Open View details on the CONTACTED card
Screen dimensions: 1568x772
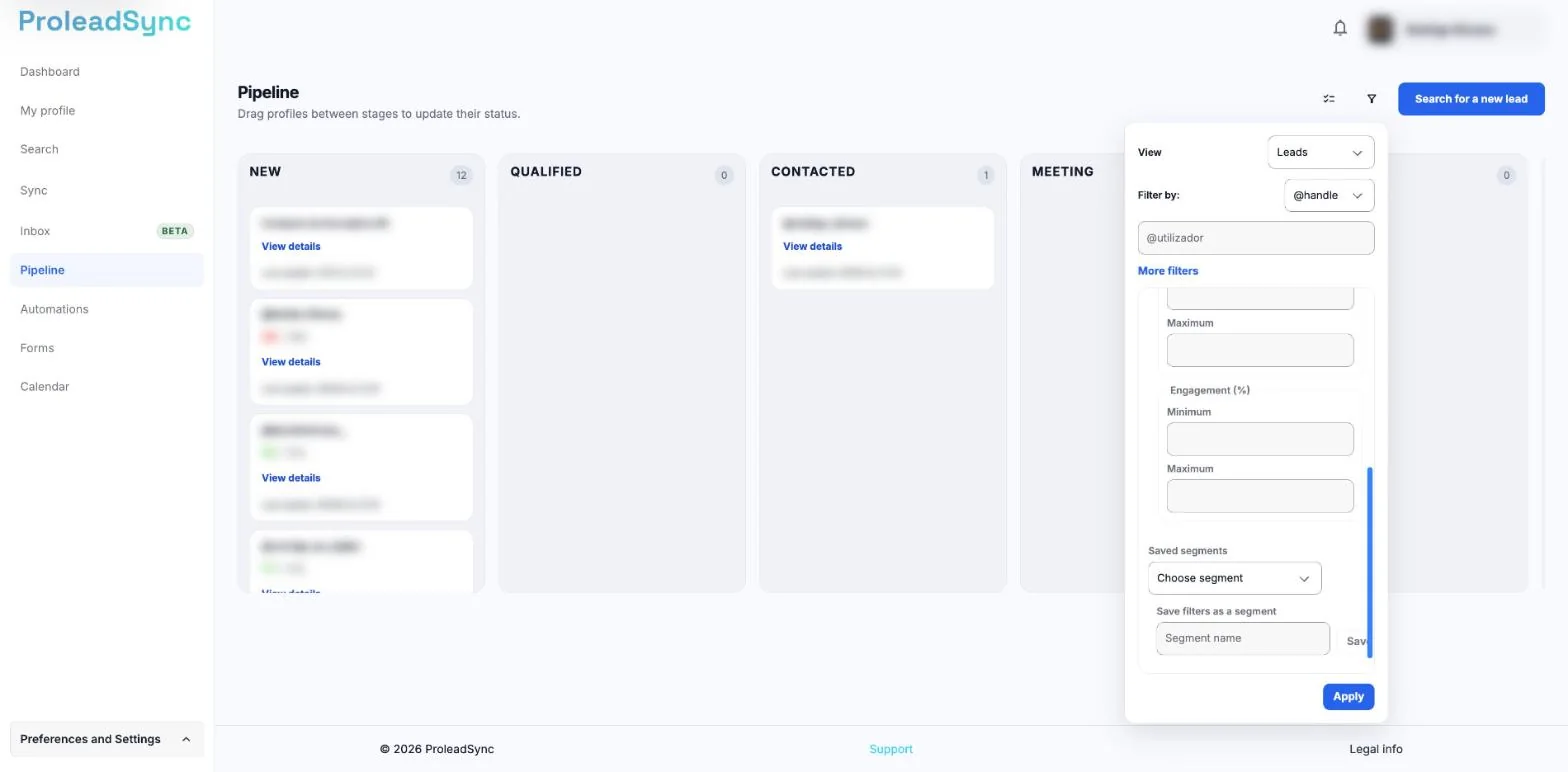point(812,246)
